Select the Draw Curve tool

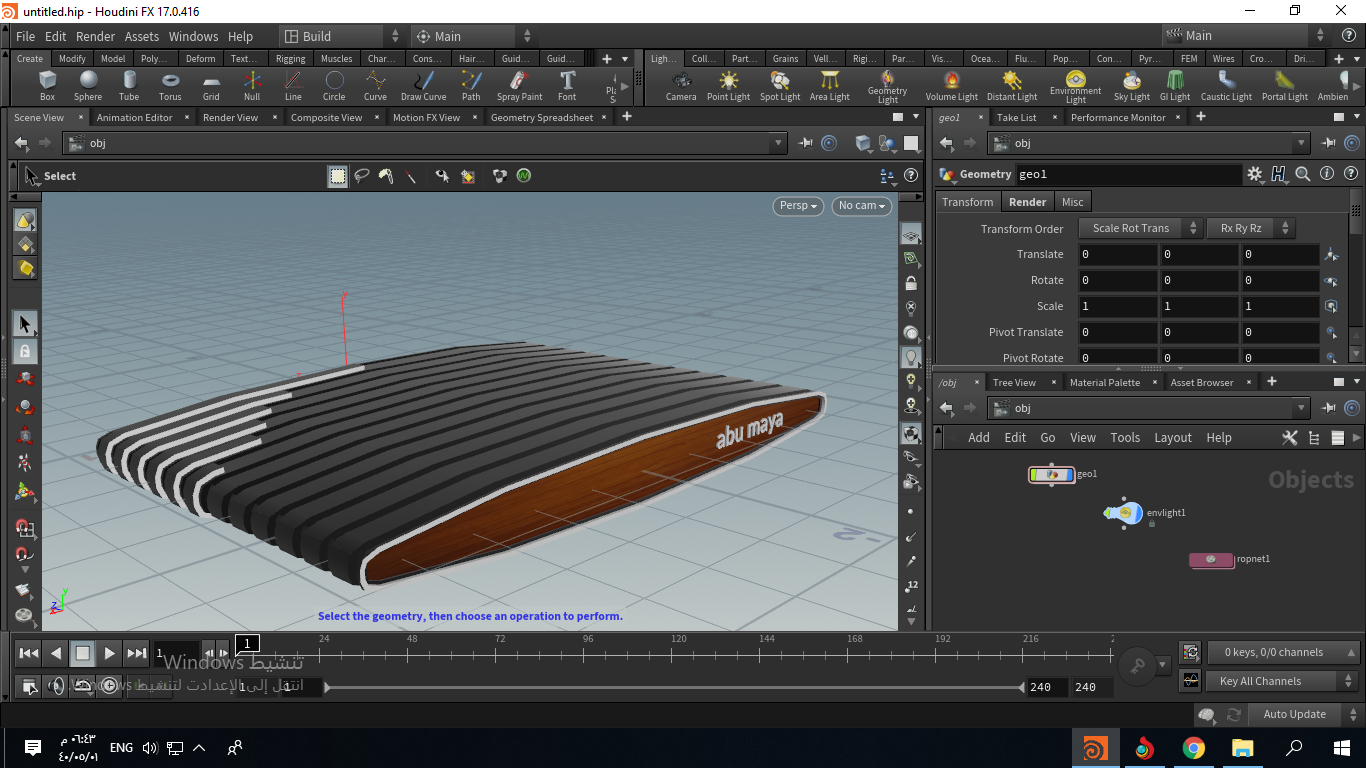coord(424,85)
